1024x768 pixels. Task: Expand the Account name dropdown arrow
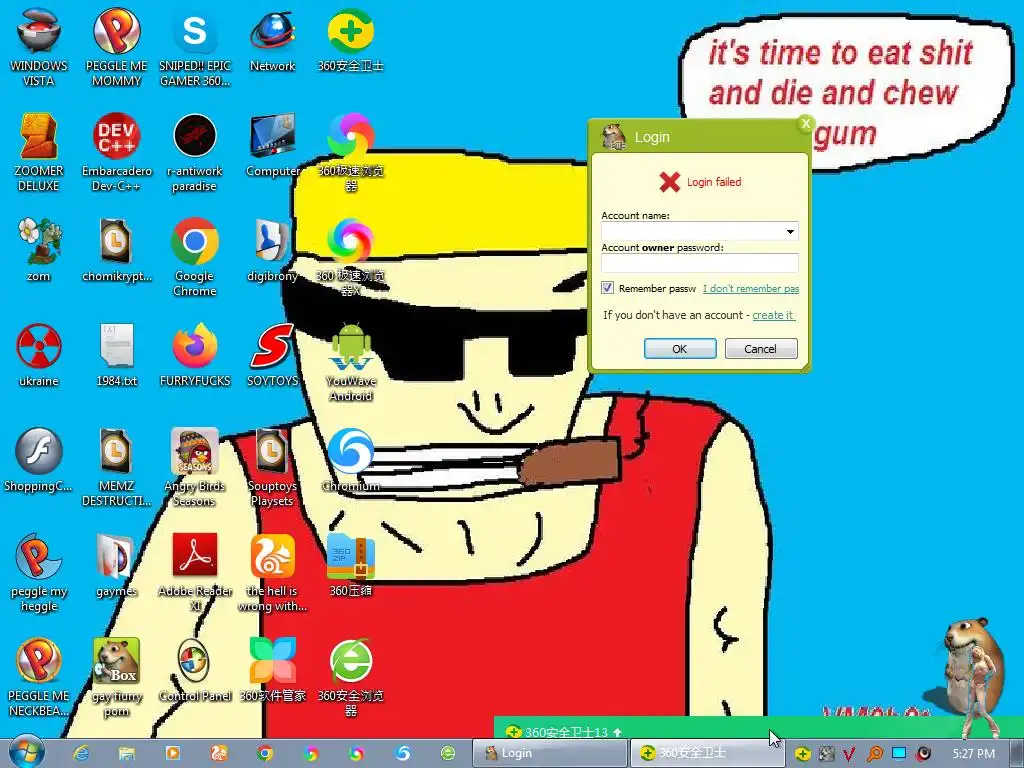tap(790, 231)
